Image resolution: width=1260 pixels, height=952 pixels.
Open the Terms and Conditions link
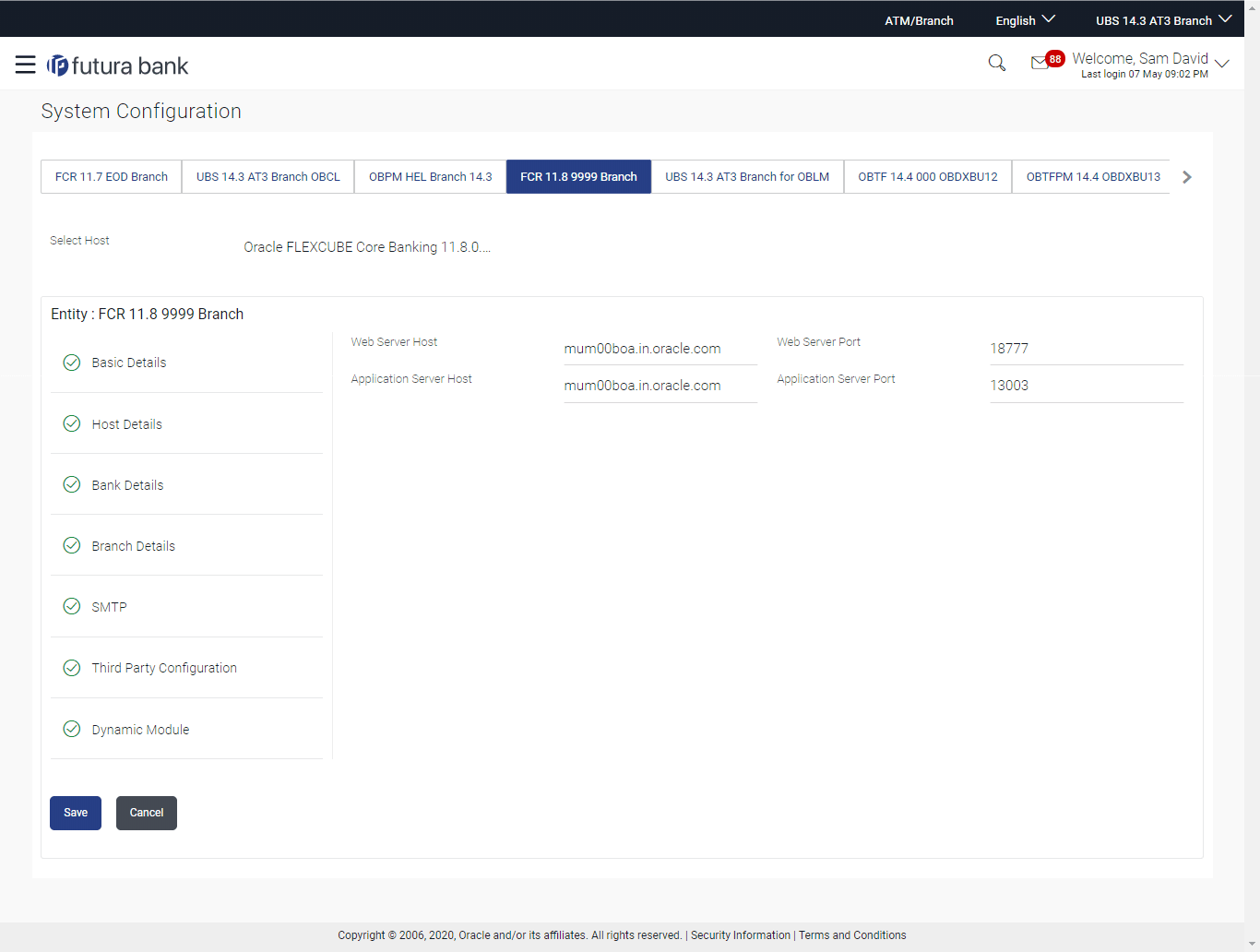(x=852, y=935)
